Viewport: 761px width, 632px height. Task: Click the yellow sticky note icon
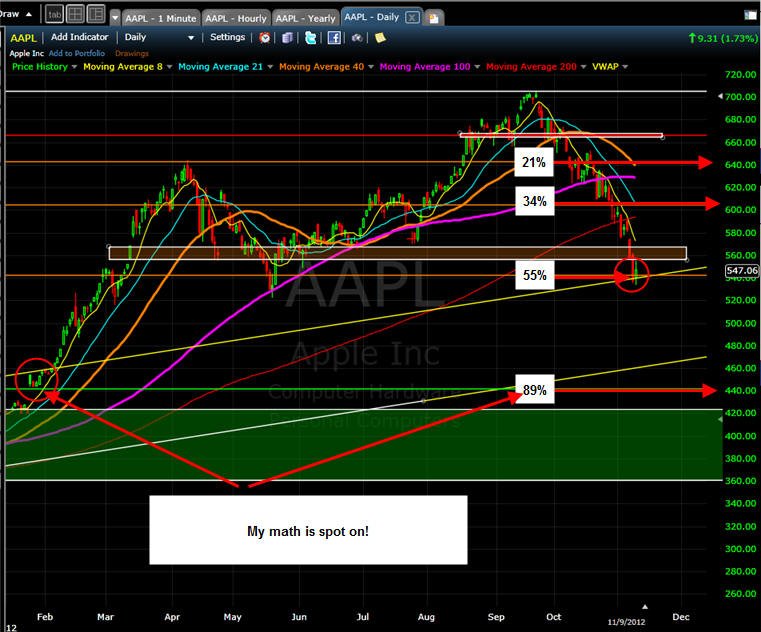(380, 37)
